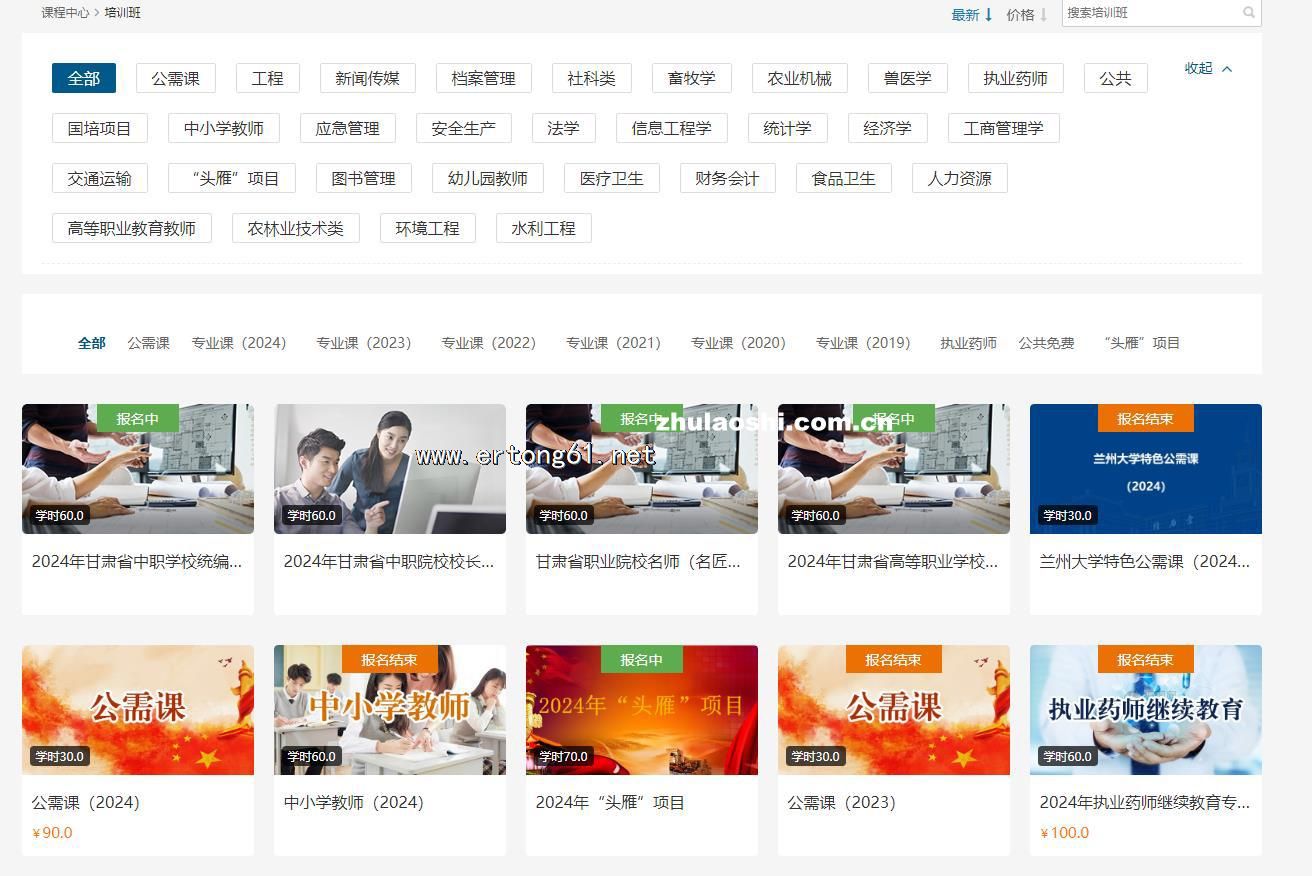Select the 水利工程 category
Screen dimensions: 1312x876
(x=543, y=228)
